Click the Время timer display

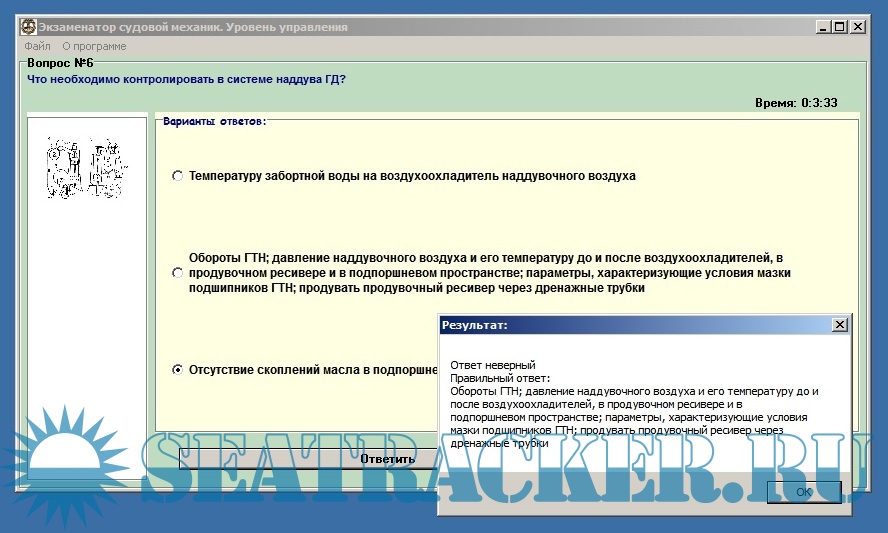coord(796,102)
